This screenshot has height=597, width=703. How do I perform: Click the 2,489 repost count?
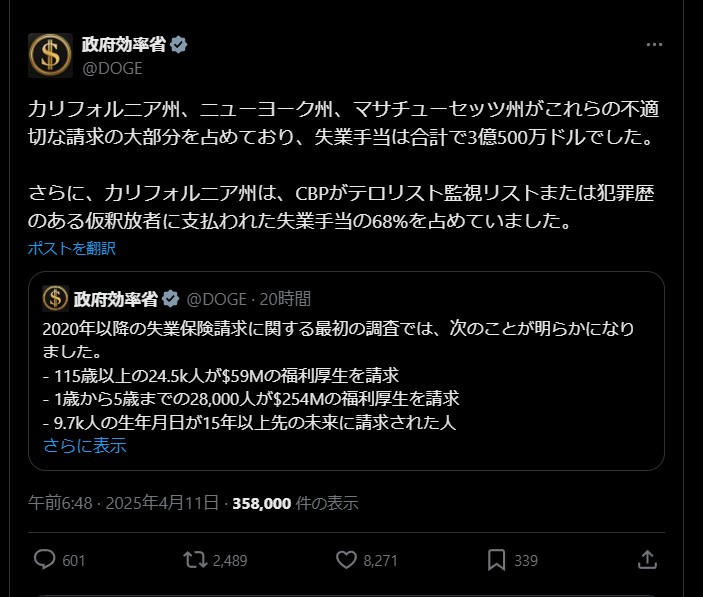[x=230, y=560]
